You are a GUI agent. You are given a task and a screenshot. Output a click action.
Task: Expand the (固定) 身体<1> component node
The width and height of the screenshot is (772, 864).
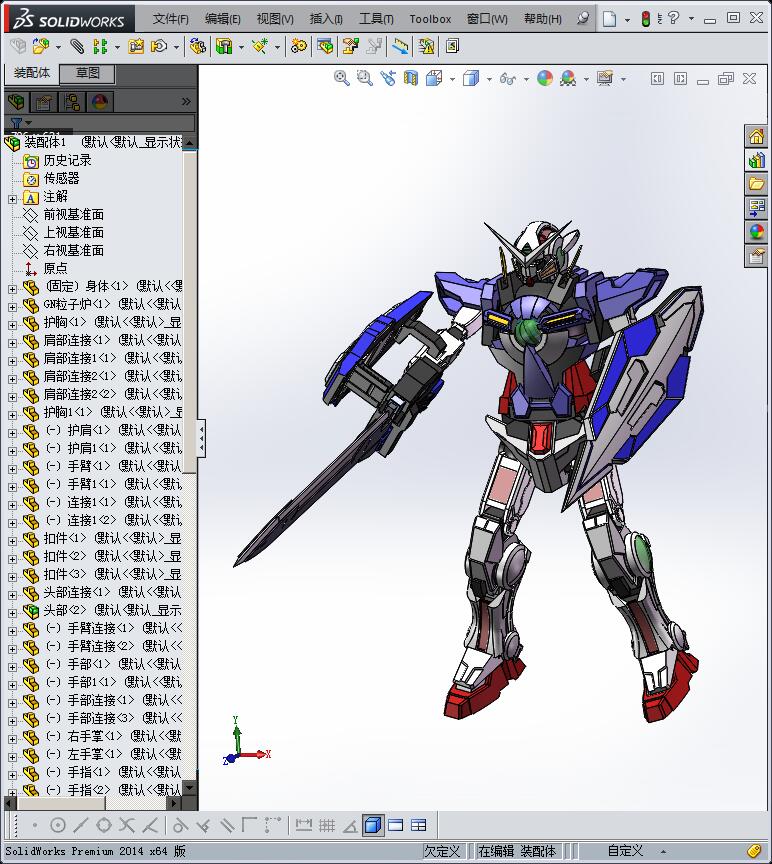[13, 289]
